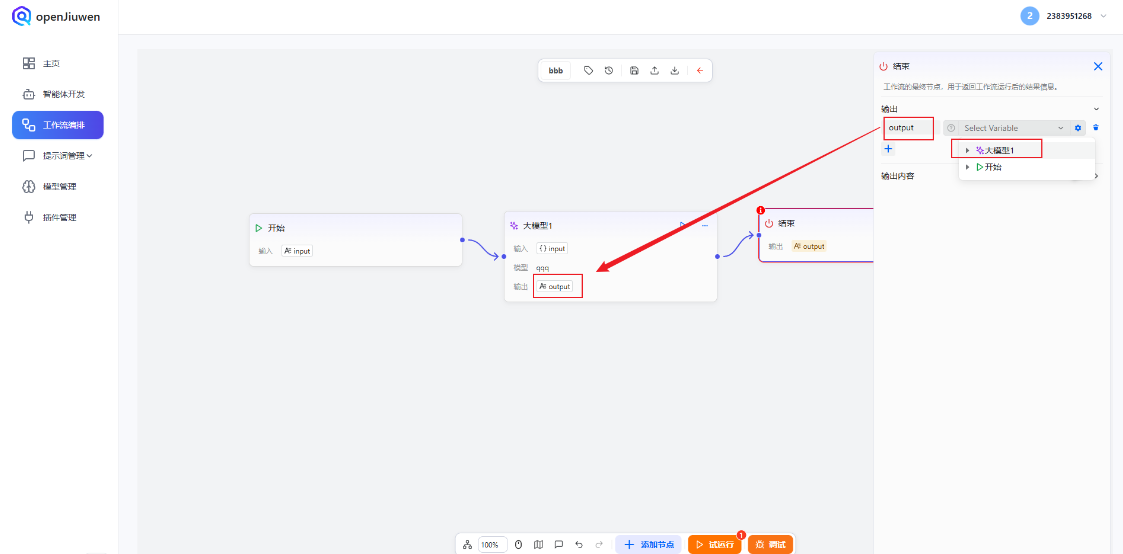Screen dimensions: 1123x554
Task: Click the tag icon in top toolbar
Action: click(588, 71)
